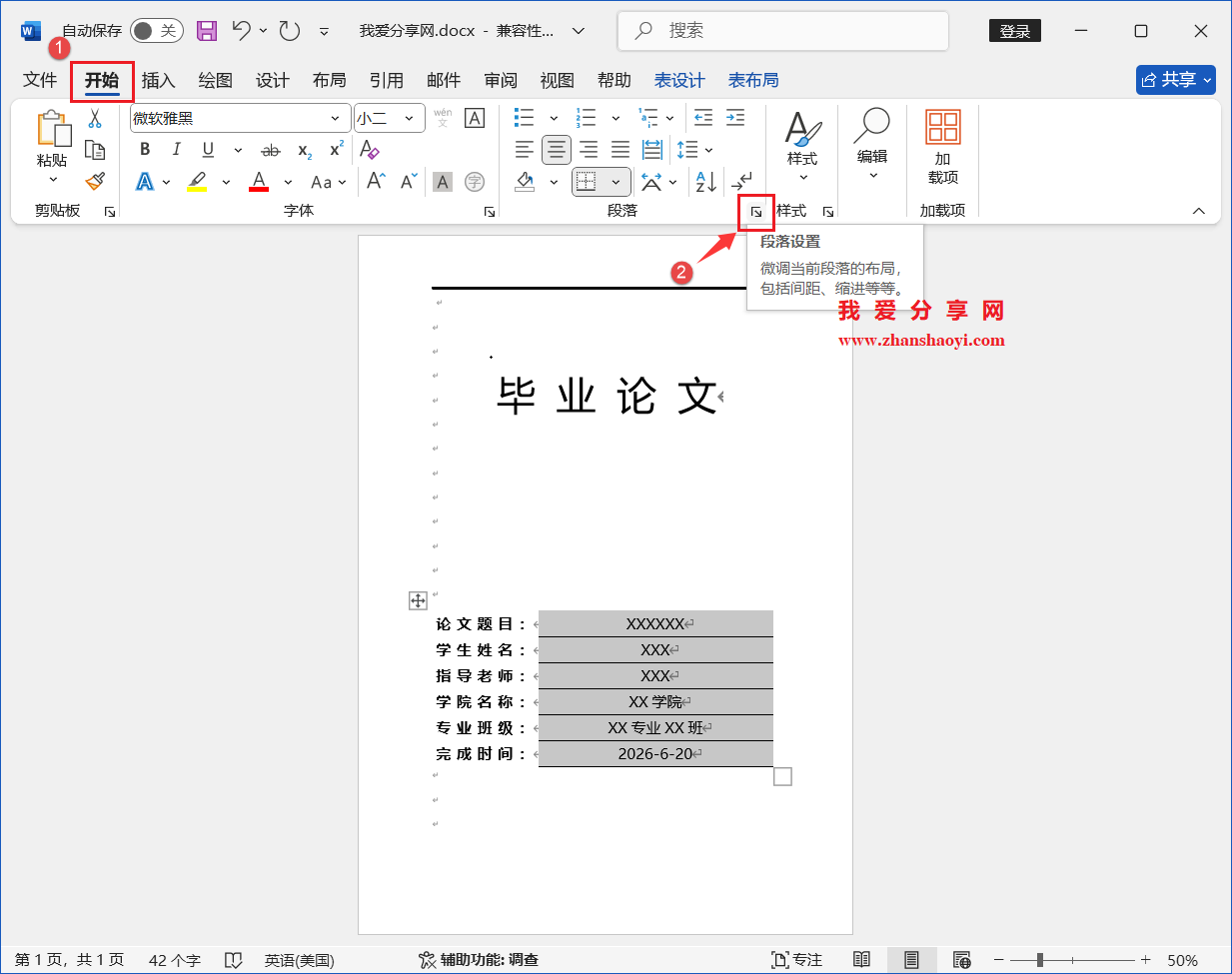This screenshot has width=1232, height=974.
Task: Click the Sort A-Z icon
Action: point(706,181)
